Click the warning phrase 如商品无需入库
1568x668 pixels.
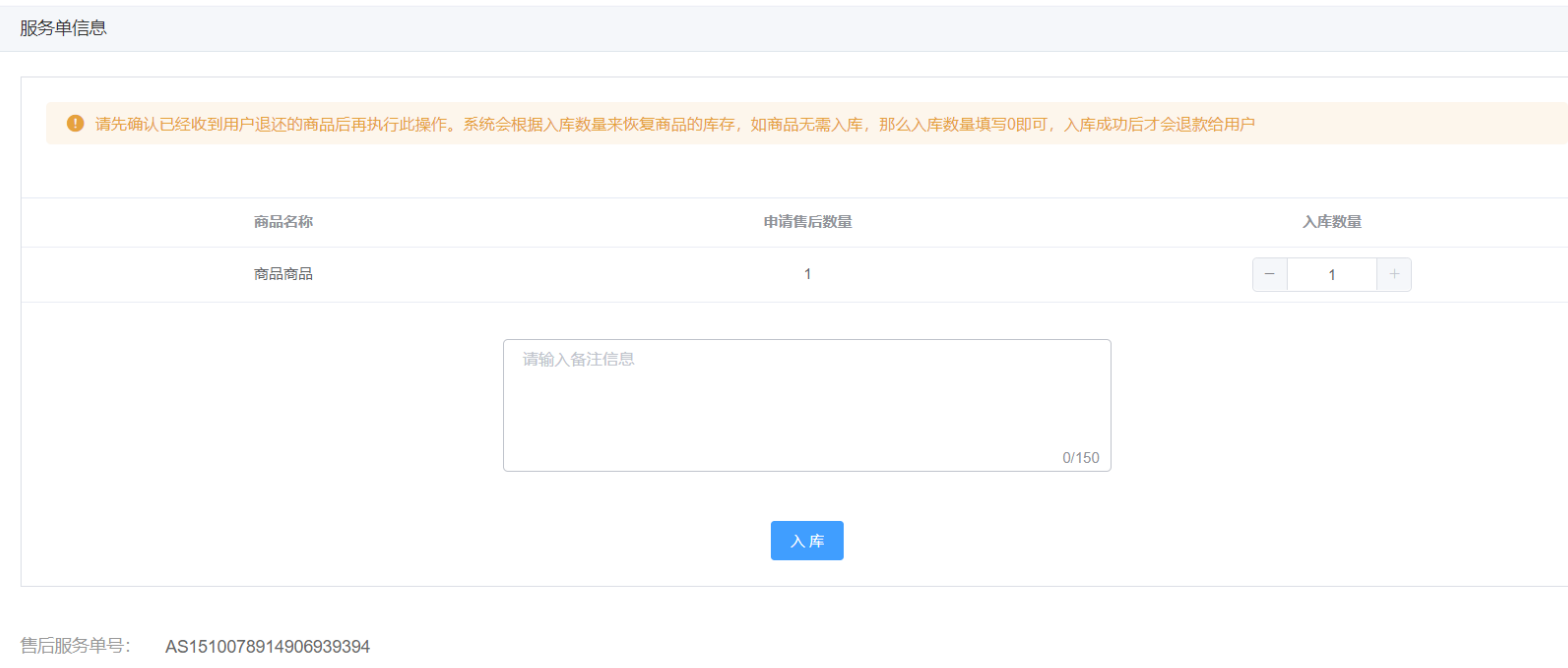pyautogui.click(x=806, y=124)
